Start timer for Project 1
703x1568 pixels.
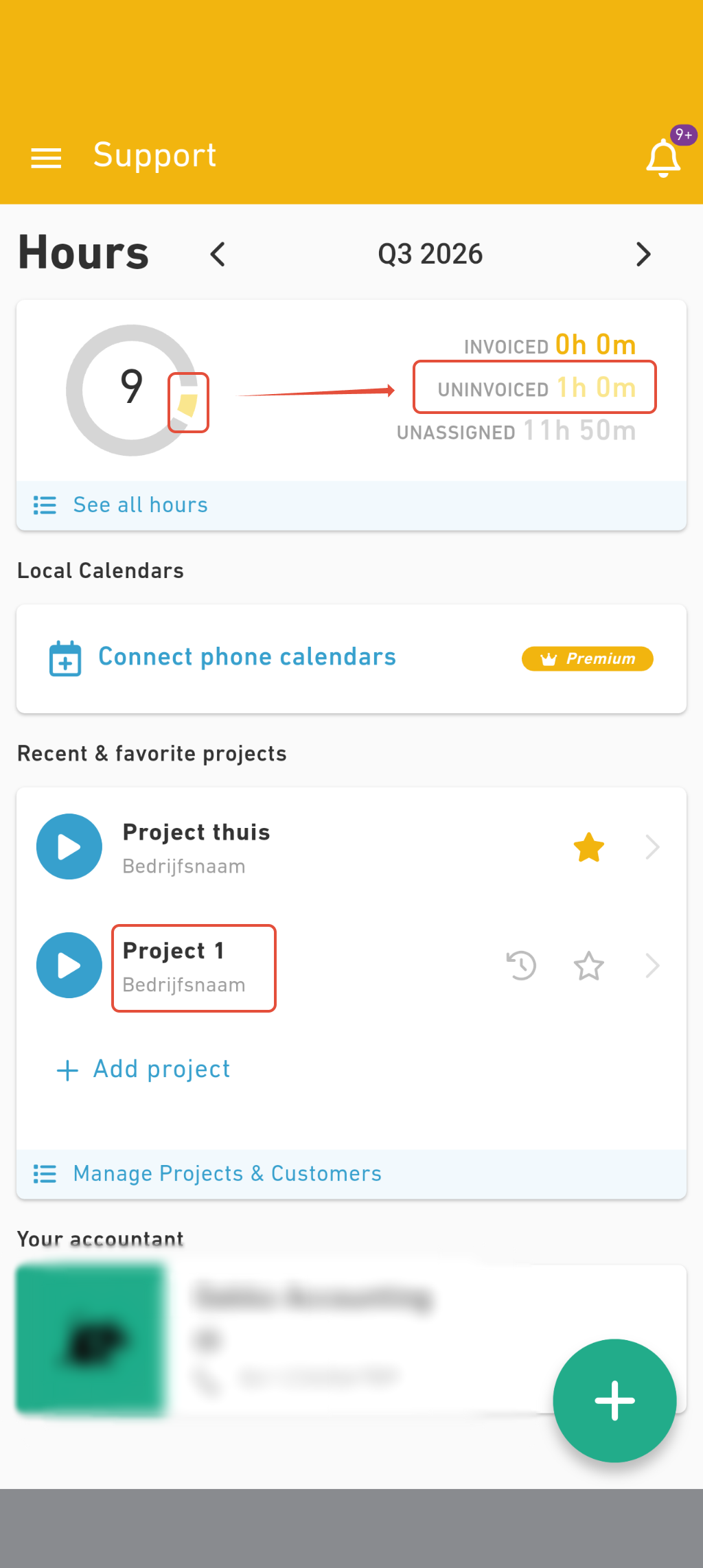click(x=69, y=965)
